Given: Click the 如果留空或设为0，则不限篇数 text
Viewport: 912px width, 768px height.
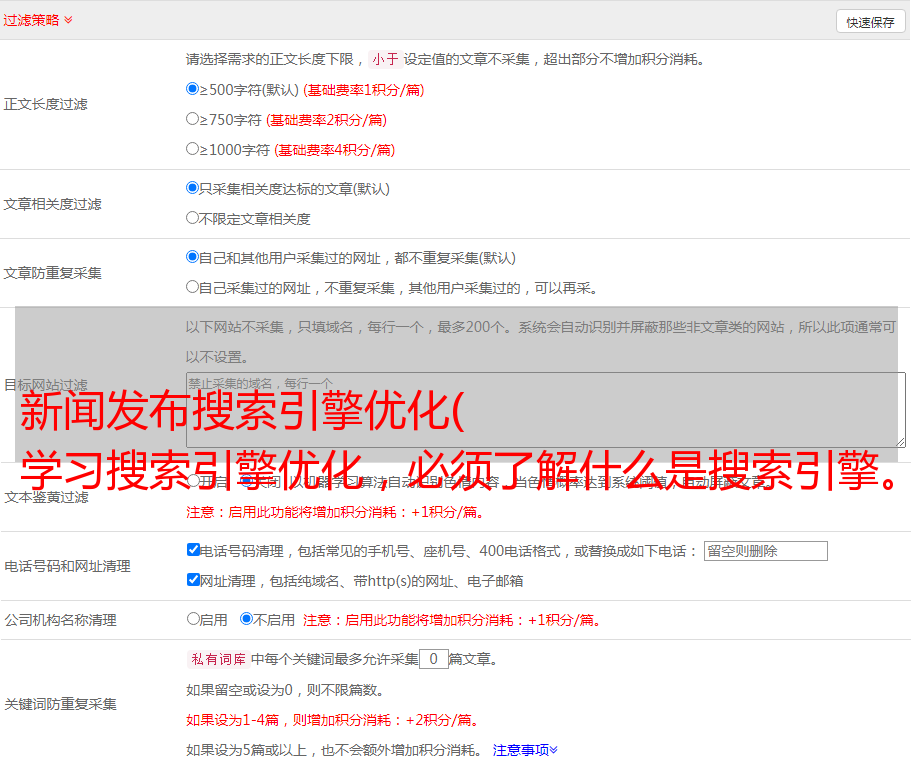Looking at the screenshot, I should tap(285, 690).
